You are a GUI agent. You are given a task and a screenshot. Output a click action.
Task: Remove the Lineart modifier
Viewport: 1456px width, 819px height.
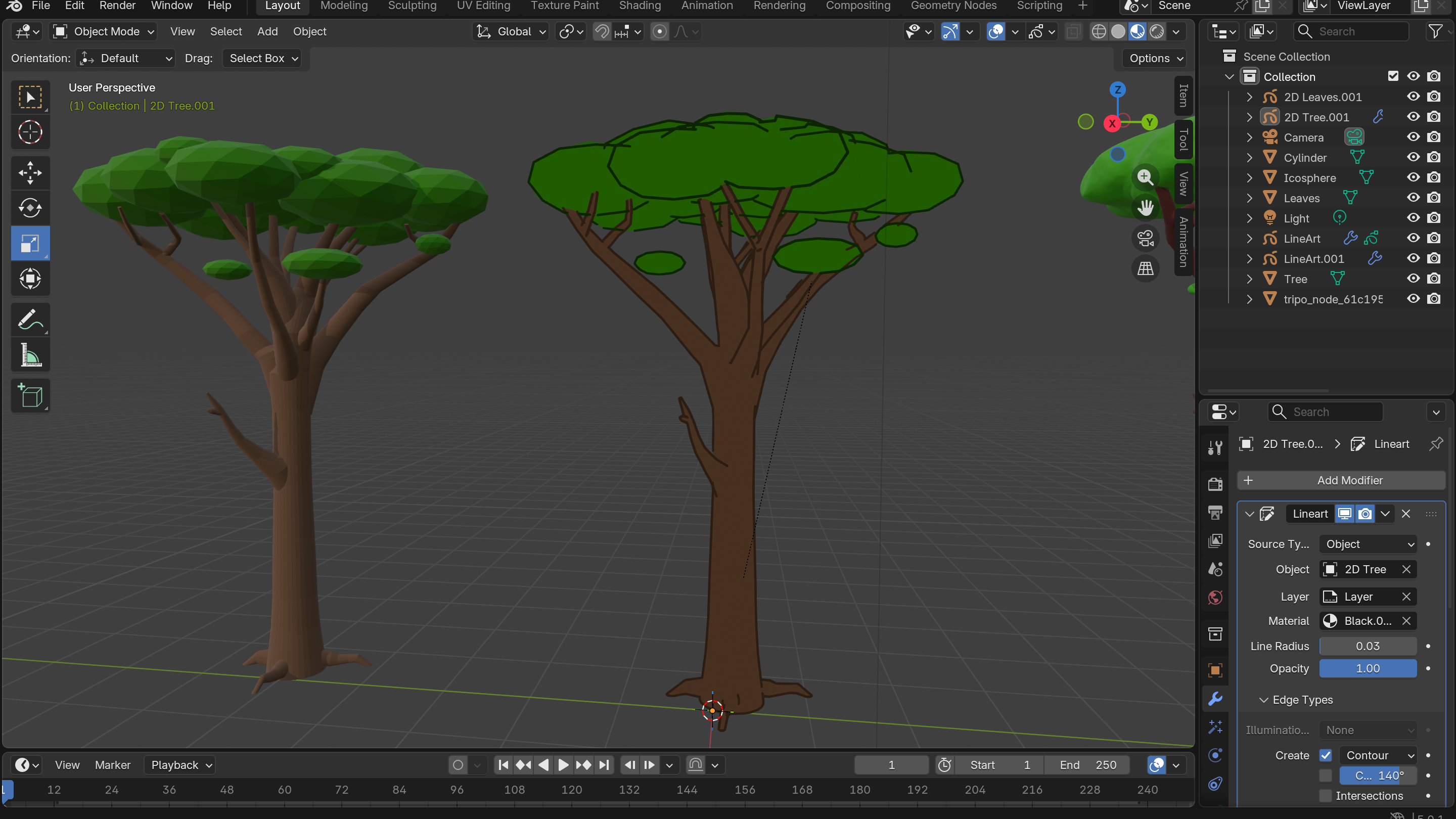coord(1405,514)
